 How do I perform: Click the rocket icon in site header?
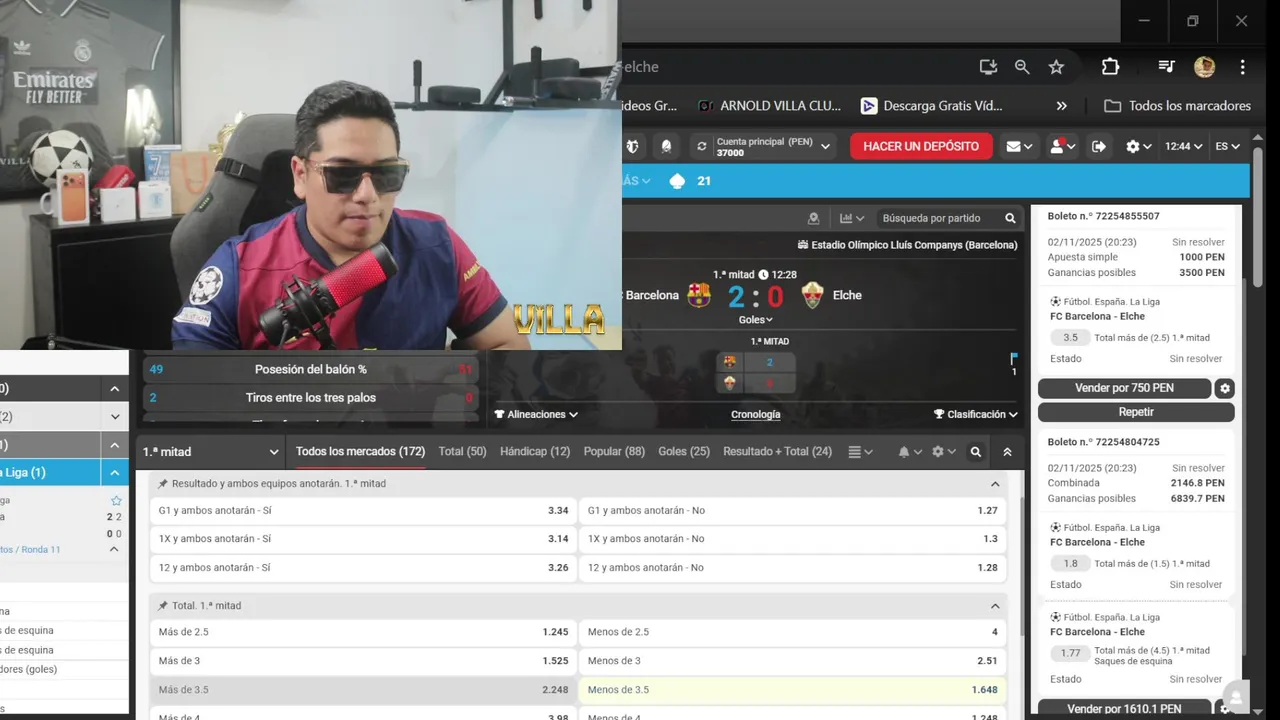(666, 147)
